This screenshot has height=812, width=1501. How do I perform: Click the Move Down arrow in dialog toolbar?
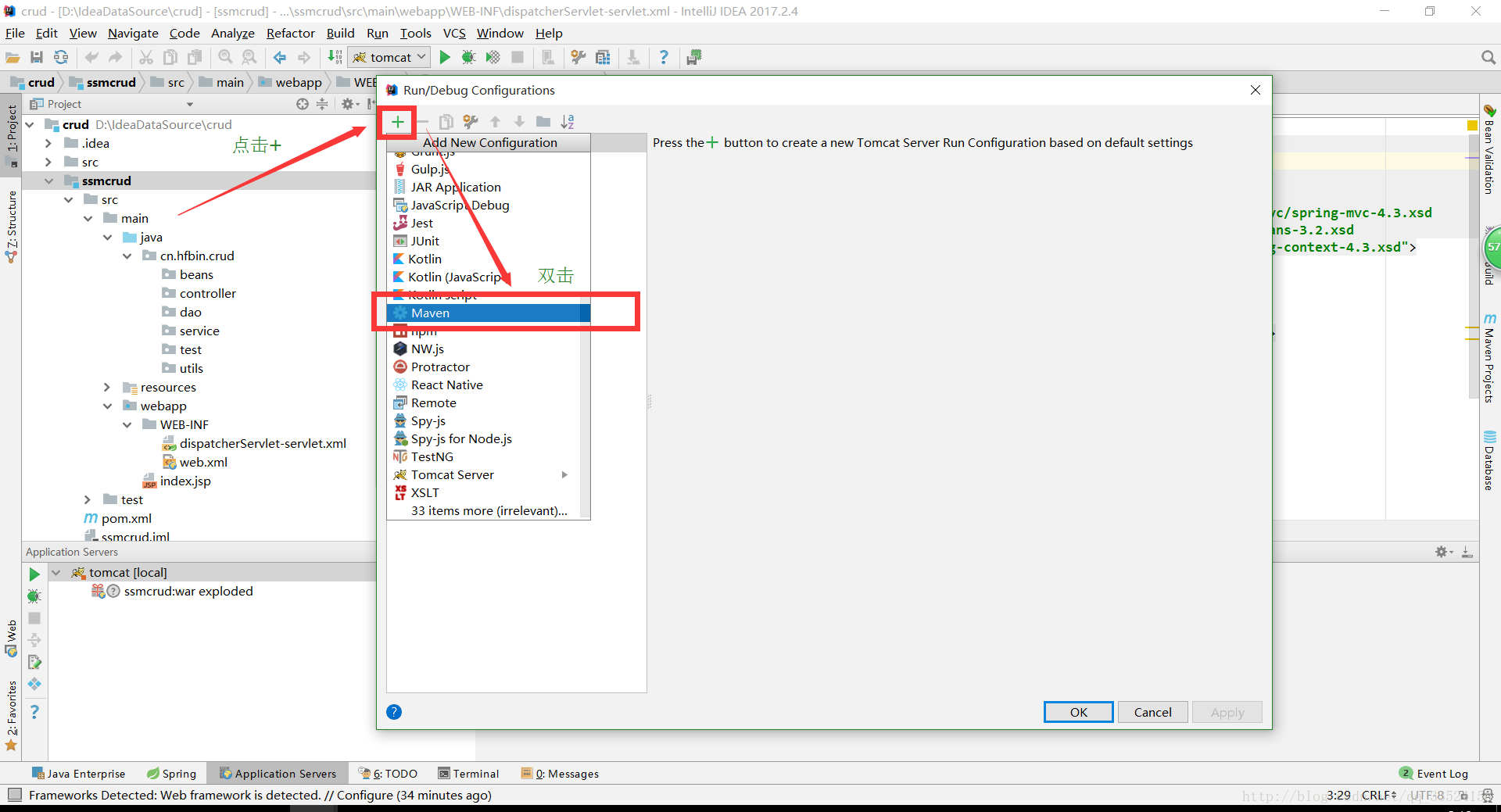click(519, 122)
